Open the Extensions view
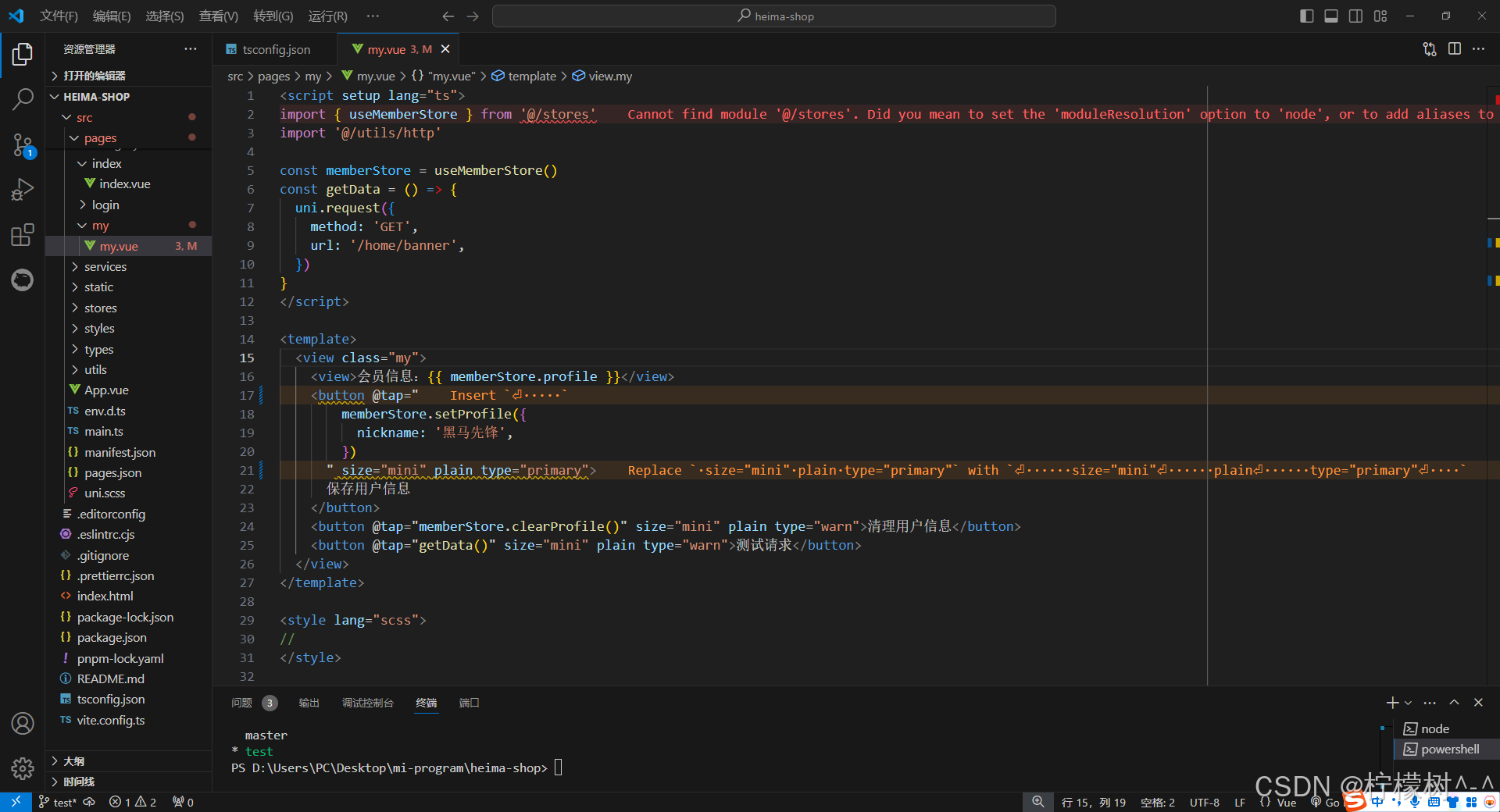Screen dimensions: 1500x812 tap(23, 234)
